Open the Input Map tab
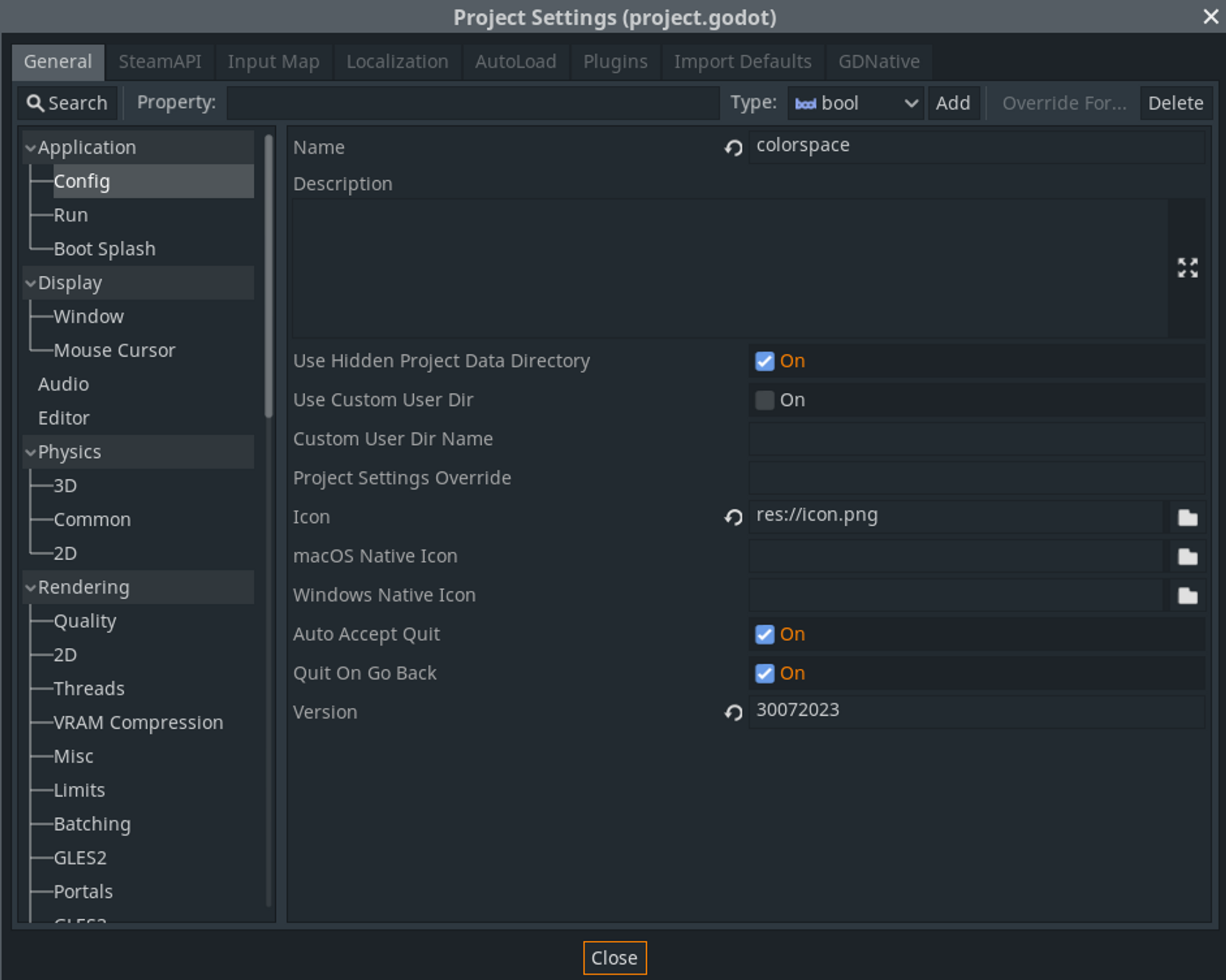The width and height of the screenshot is (1226, 980). coord(273,62)
